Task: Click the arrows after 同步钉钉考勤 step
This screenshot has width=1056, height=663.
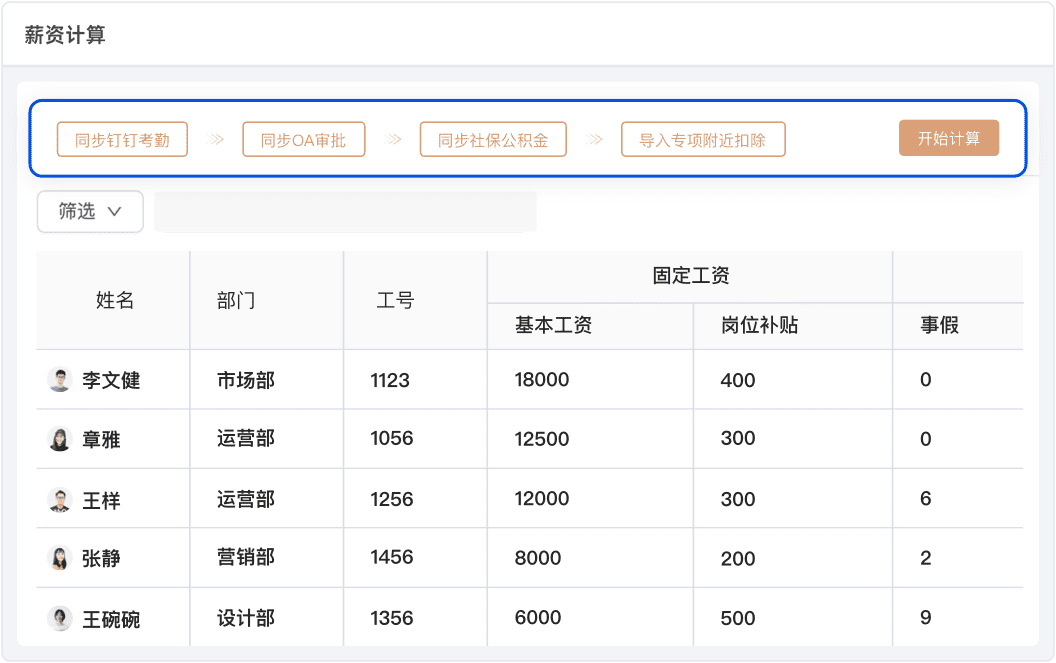Action: tap(216, 139)
